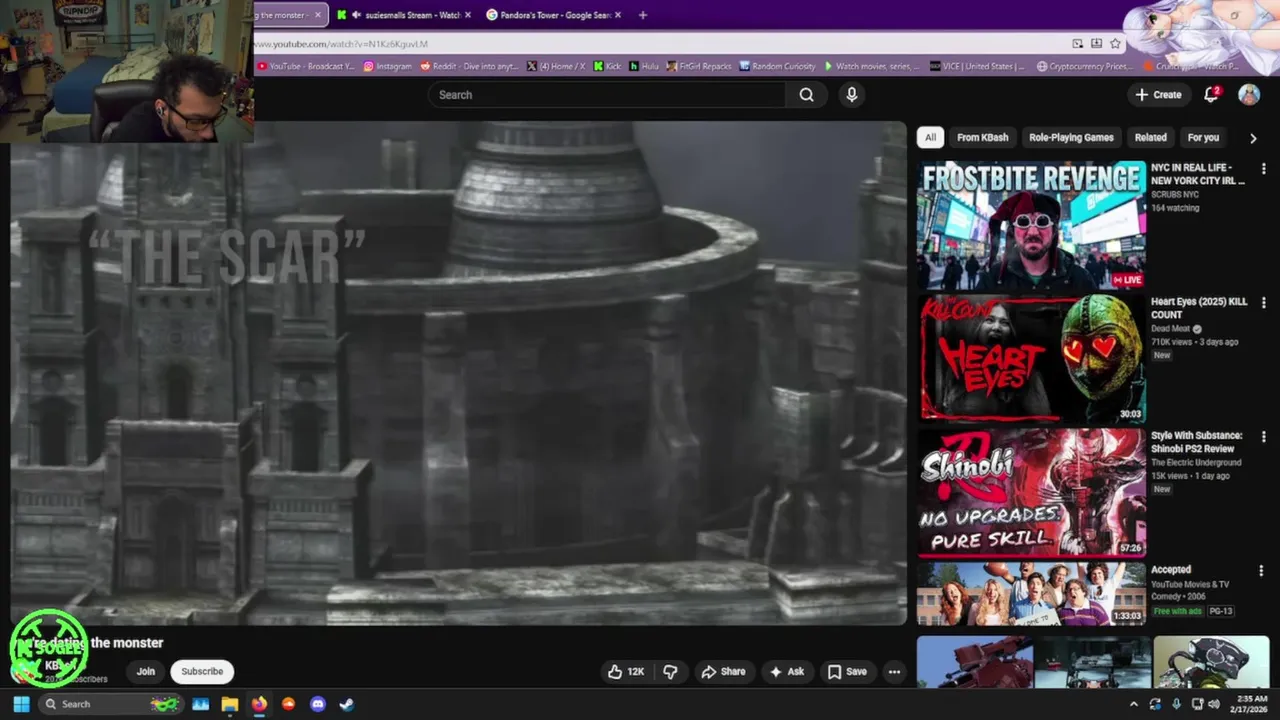
Task: Open Discord from the taskbar
Action: click(x=317, y=704)
